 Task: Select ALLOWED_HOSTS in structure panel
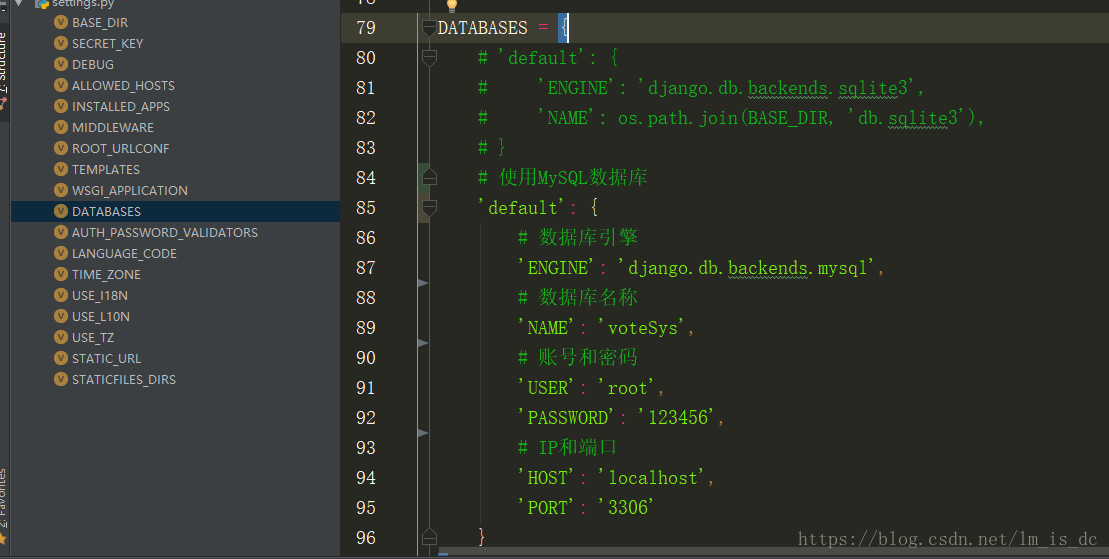tap(123, 86)
